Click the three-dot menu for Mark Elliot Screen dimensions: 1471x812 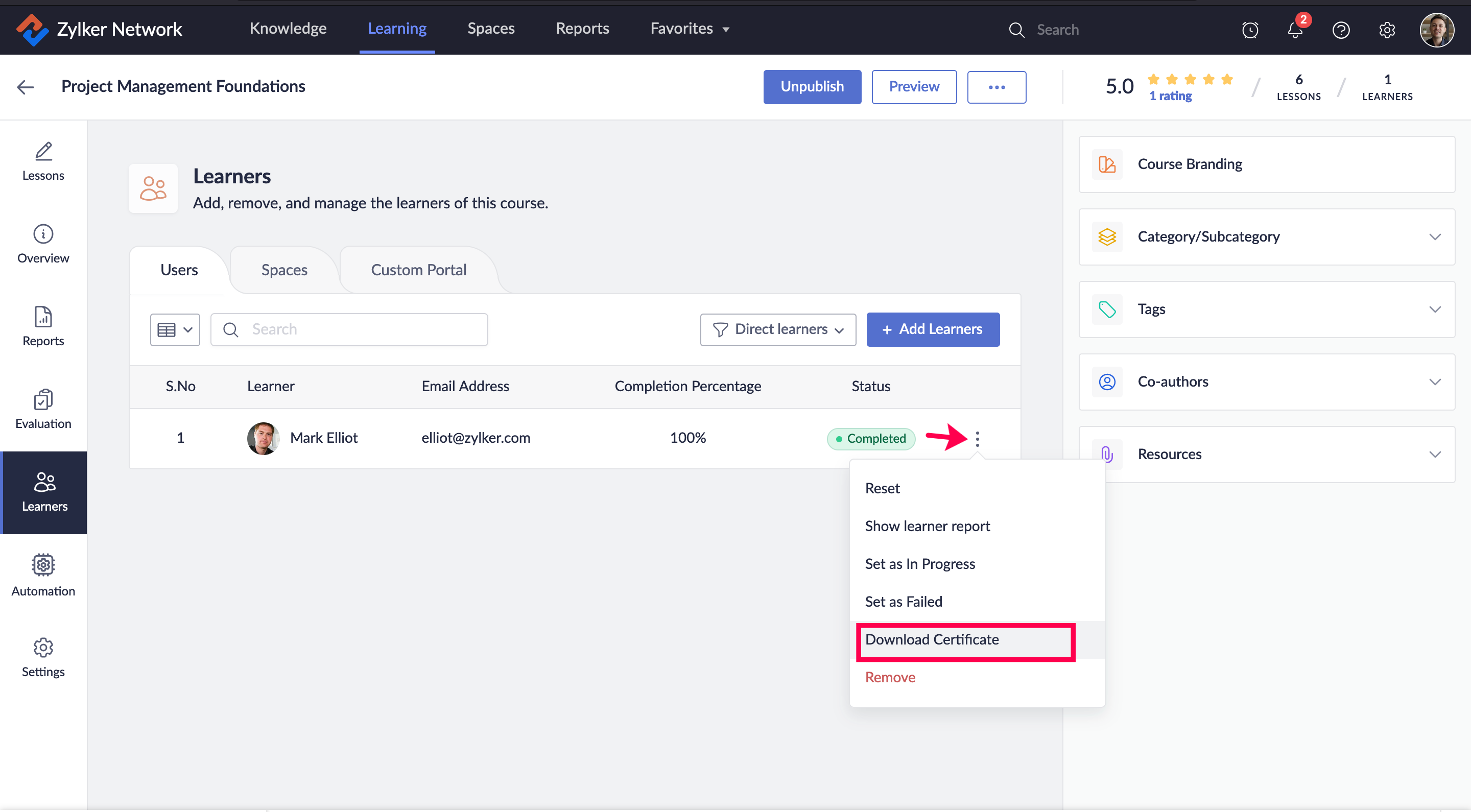[x=977, y=439]
